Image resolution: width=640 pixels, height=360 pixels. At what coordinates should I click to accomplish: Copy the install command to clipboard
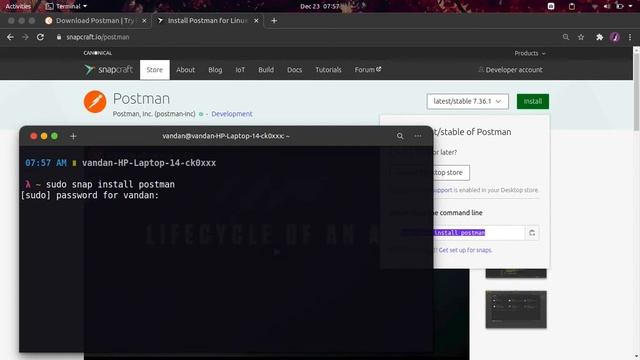pos(532,233)
